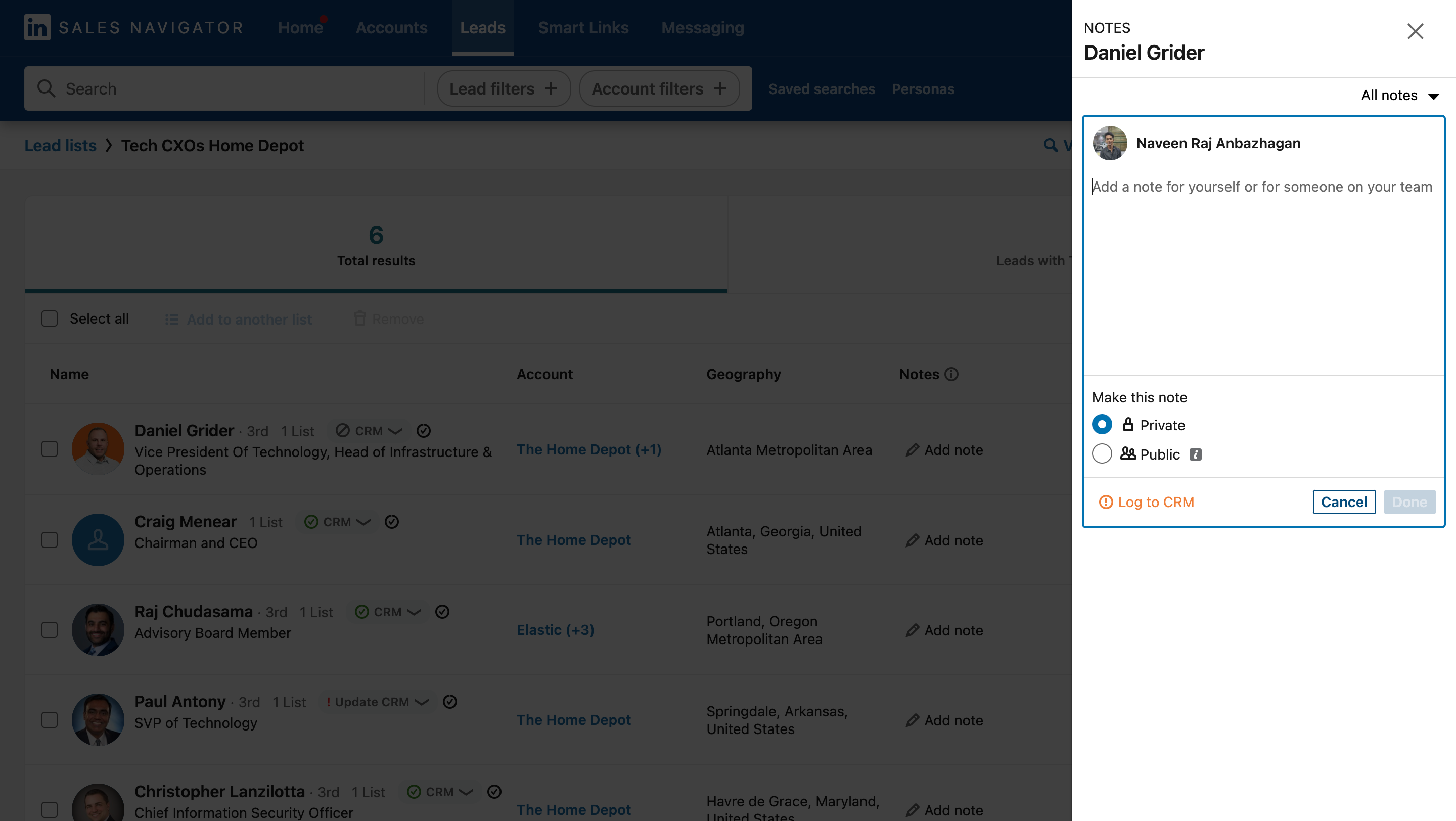This screenshot has height=821, width=1456.
Task: Select the Private note radio button
Action: click(x=1102, y=424)
